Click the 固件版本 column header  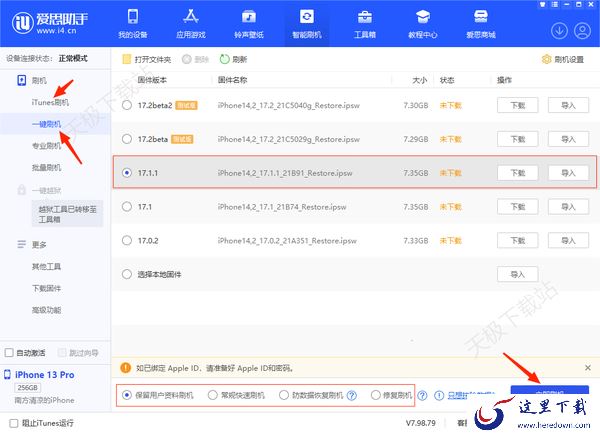pos(152,80)
